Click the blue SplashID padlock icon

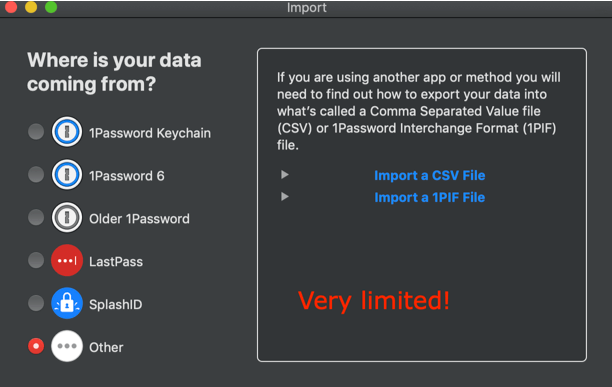click(67, 303)
